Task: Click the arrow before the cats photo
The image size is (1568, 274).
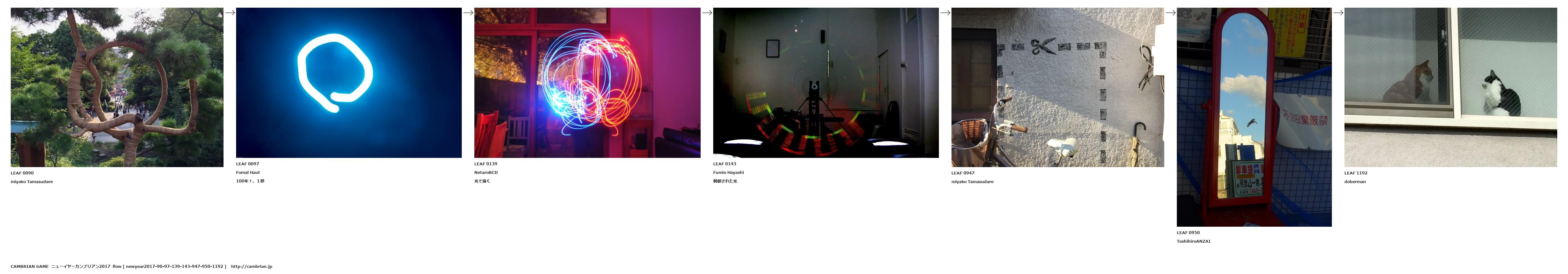Action: click(1338, 13)
